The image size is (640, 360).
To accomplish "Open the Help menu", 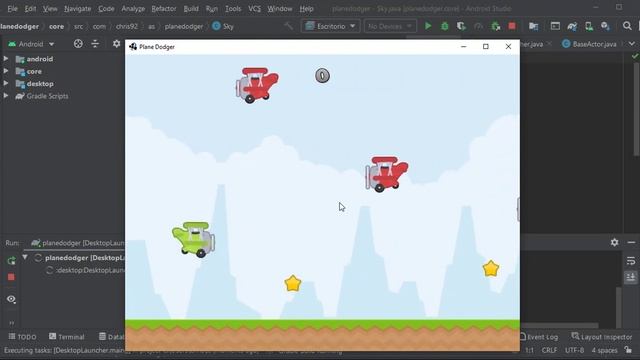I will click(307, 9).
